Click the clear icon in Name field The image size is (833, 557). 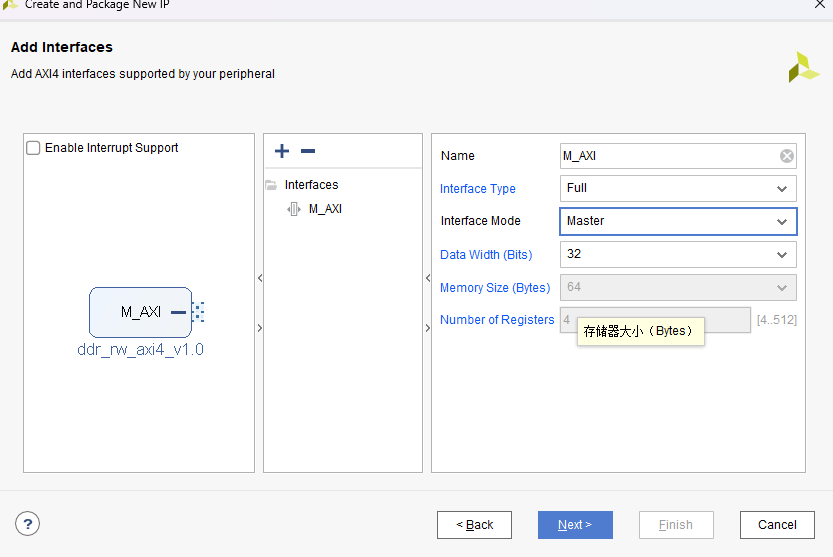(x=786, y=156)
